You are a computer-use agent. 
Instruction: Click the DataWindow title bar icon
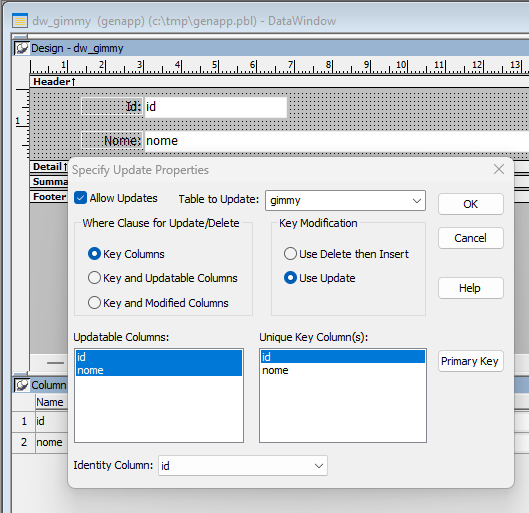click(20, 21)
